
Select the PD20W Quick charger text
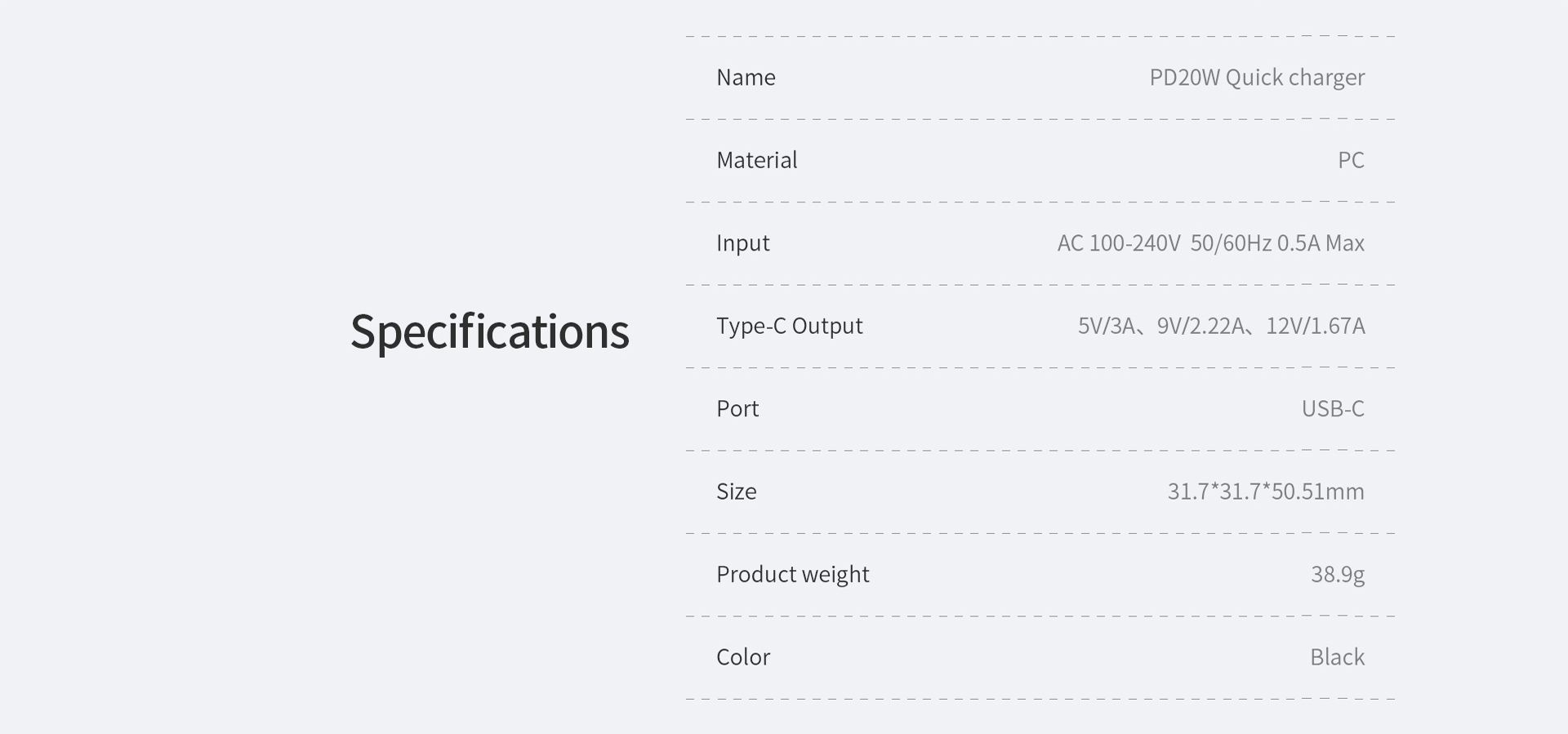(x=1256, y=78)
